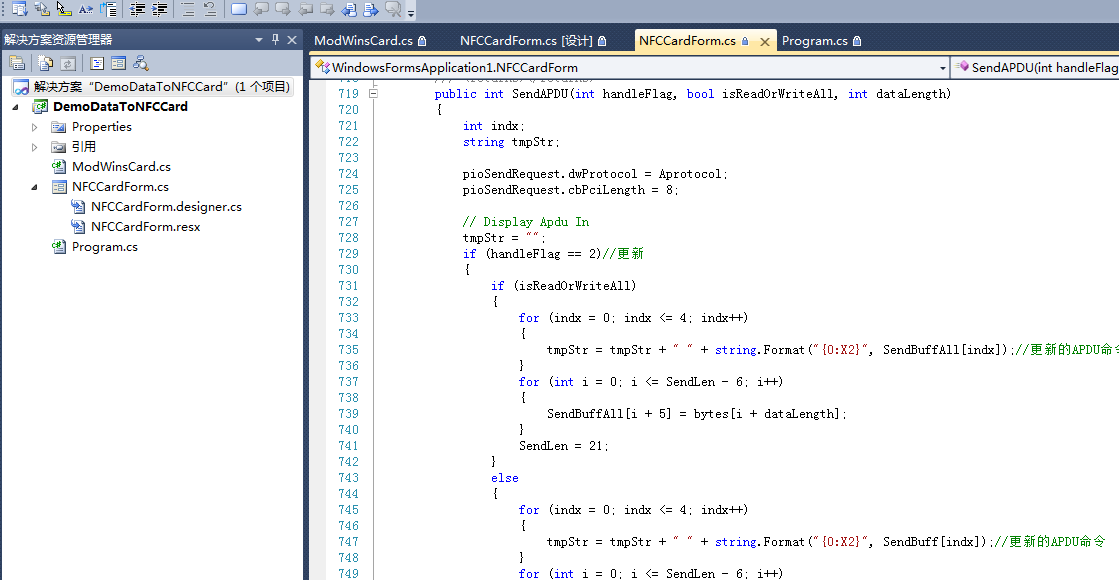The height and width of the screenshot is (580, 1119).
Task: Collapse SendAPDU method outlining at line 719
Action: (x=373, y=93)
